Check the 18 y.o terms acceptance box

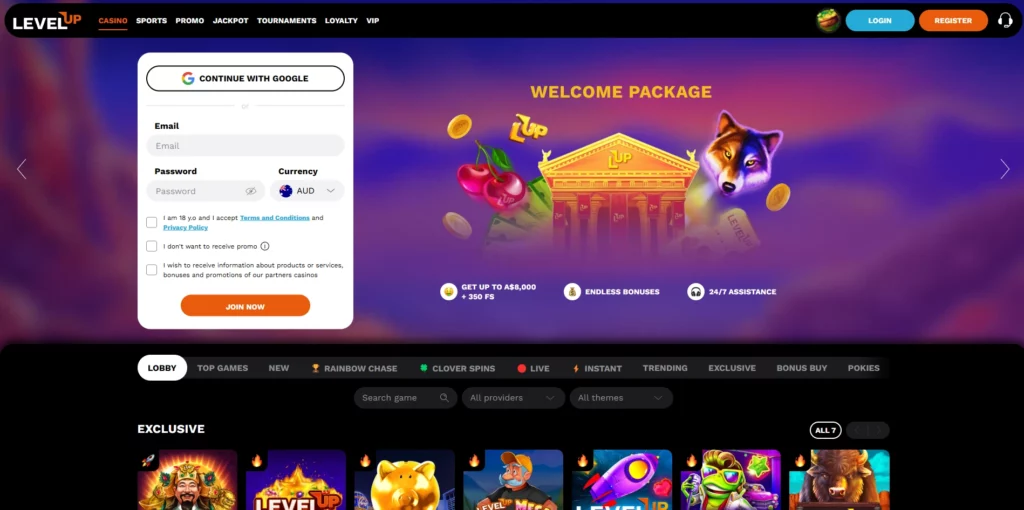coord(152,223)
